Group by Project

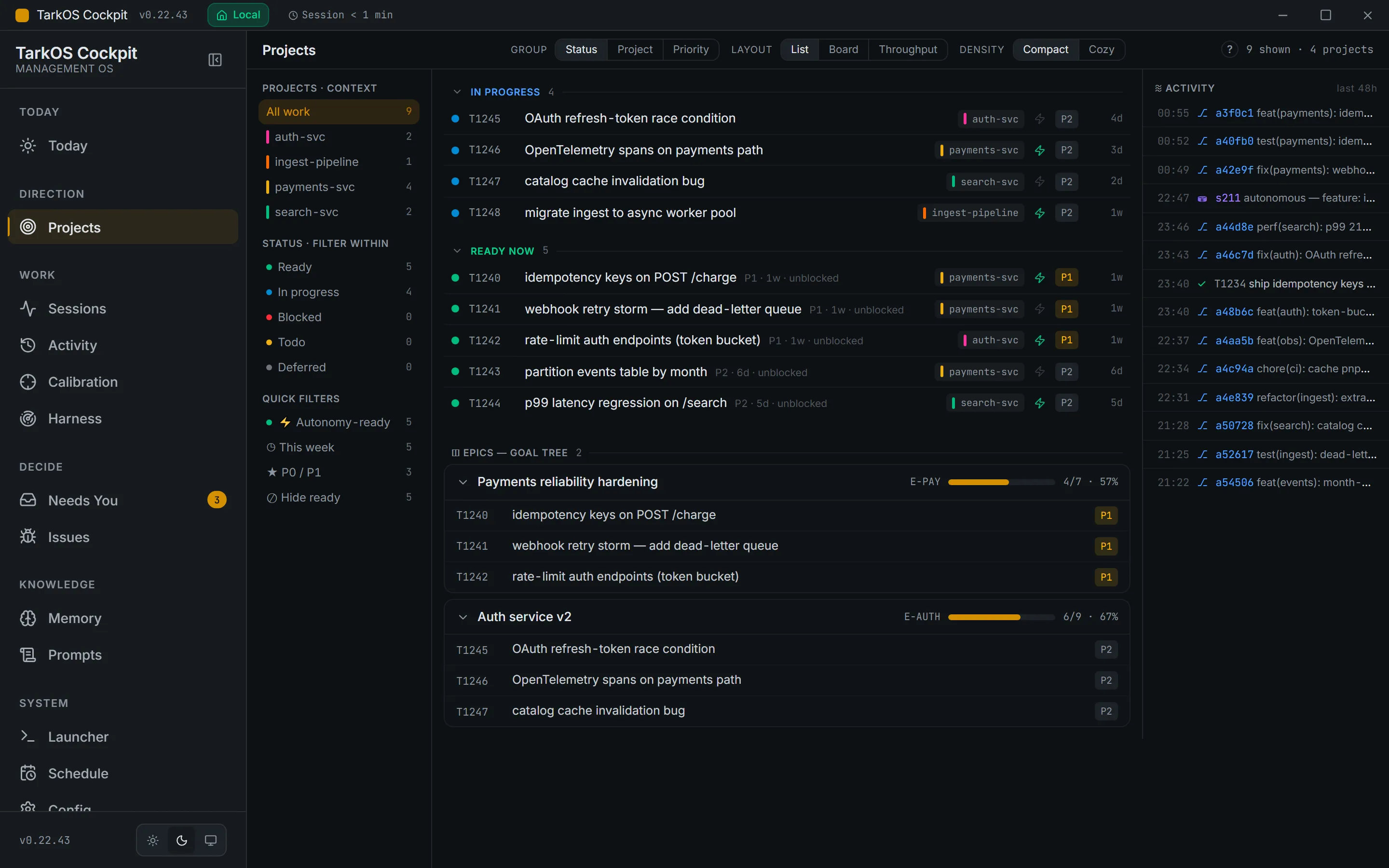pyautogui.click(x=635, y=49)
